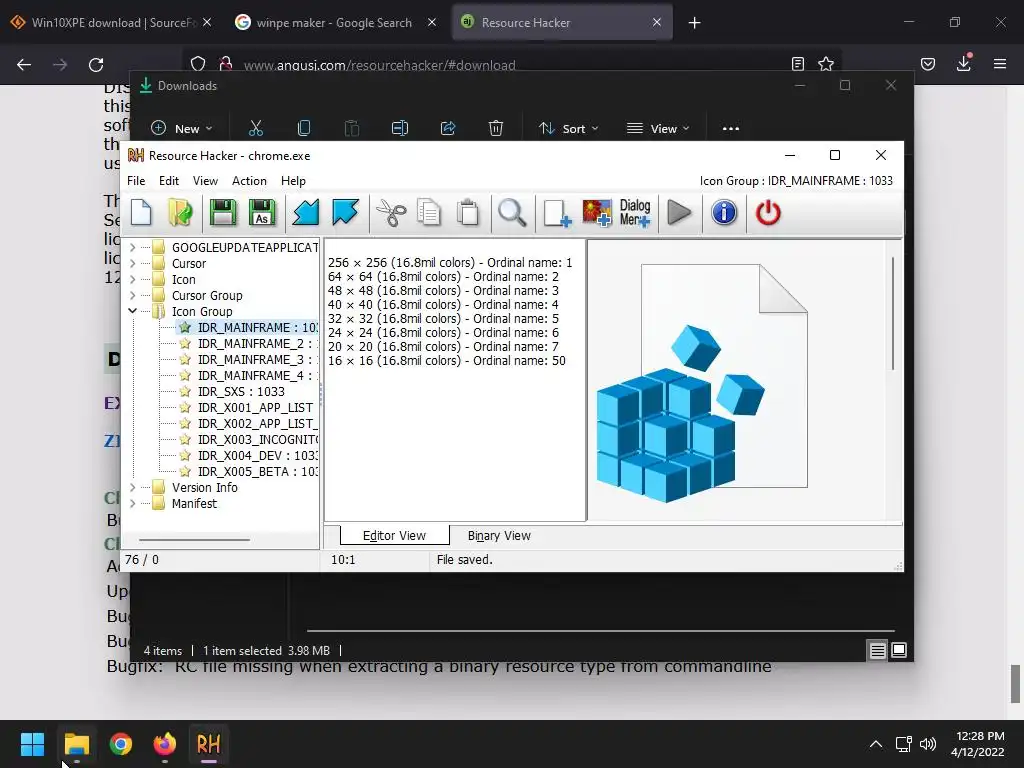Click horizontal scrollbar under resource tree
1024x768 pixels.
[x=195, y=540]
